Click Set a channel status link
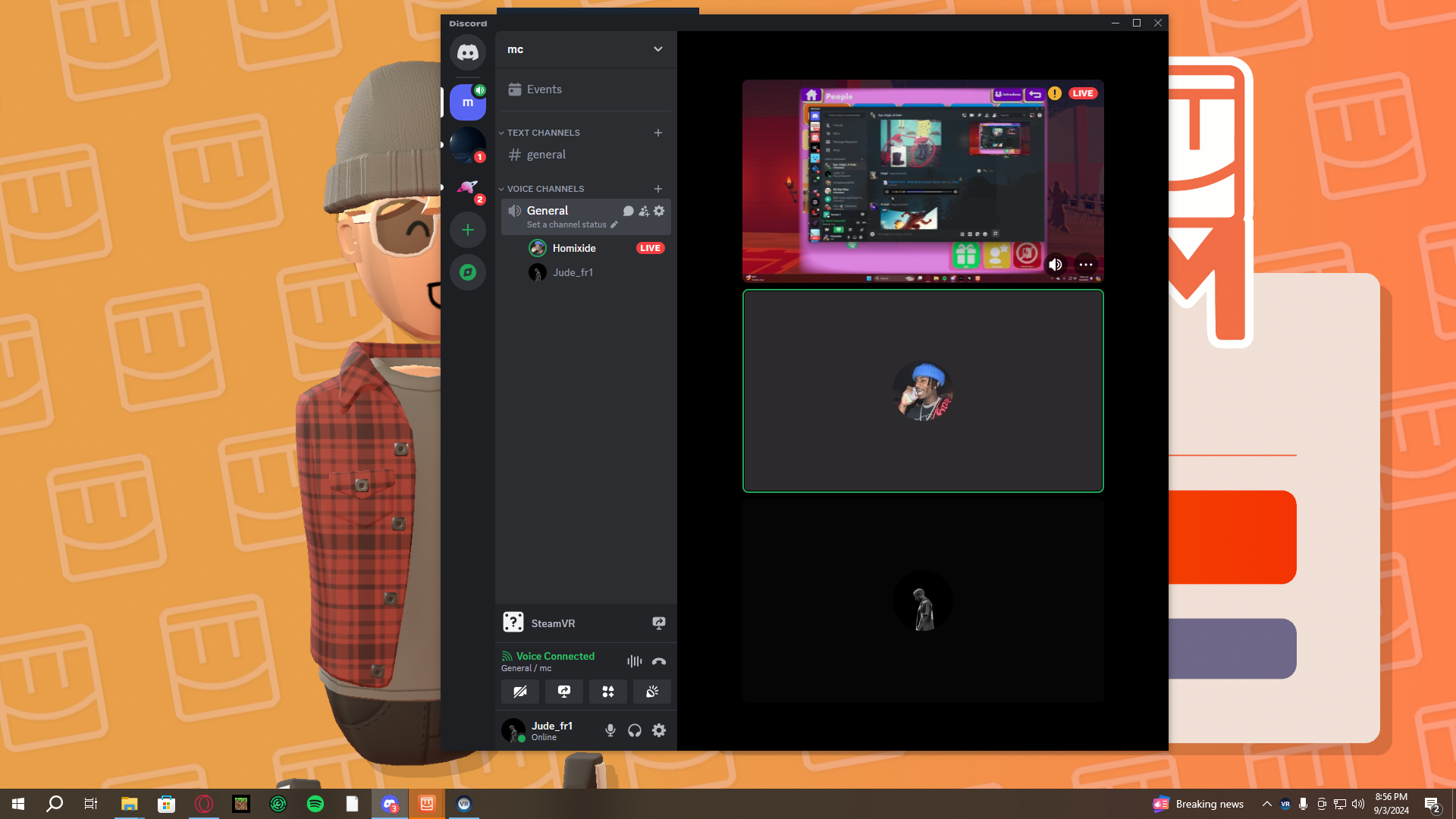 click(566, 225)
